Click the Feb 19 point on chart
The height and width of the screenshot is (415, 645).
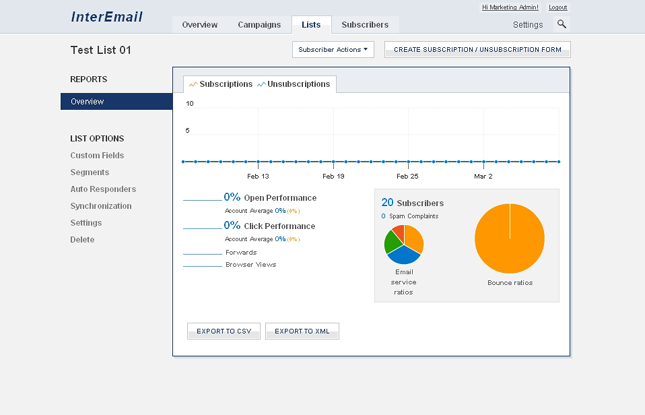334,161
